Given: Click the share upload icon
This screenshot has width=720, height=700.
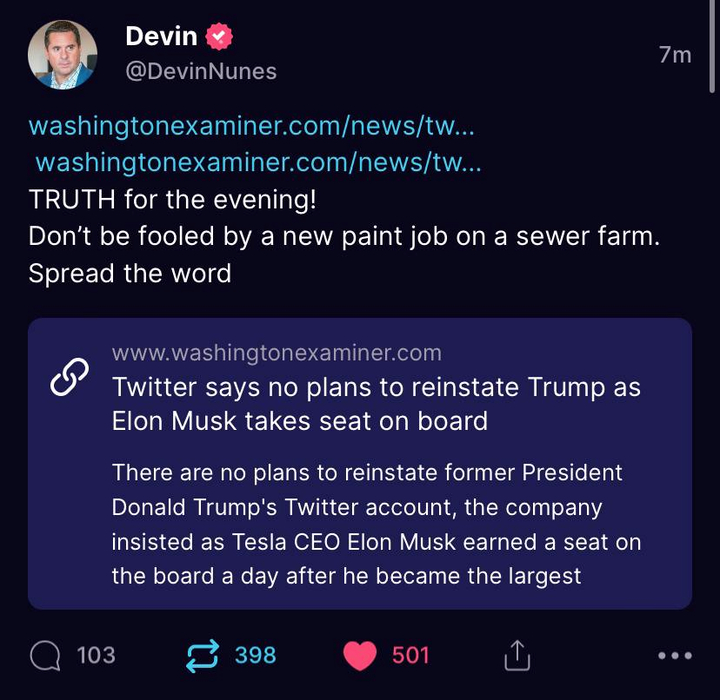Looking at the screenshot, I should coord(517,656).
